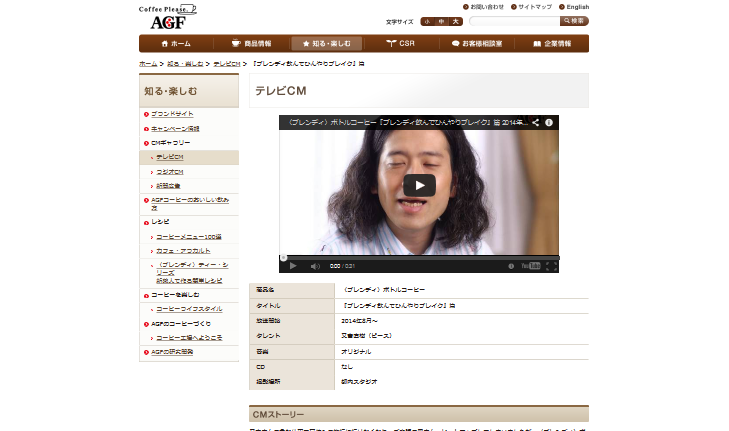The width and height of the screenshot is (729, 431).
Task: Click the CMストーリー section heading
Action: 278,414
